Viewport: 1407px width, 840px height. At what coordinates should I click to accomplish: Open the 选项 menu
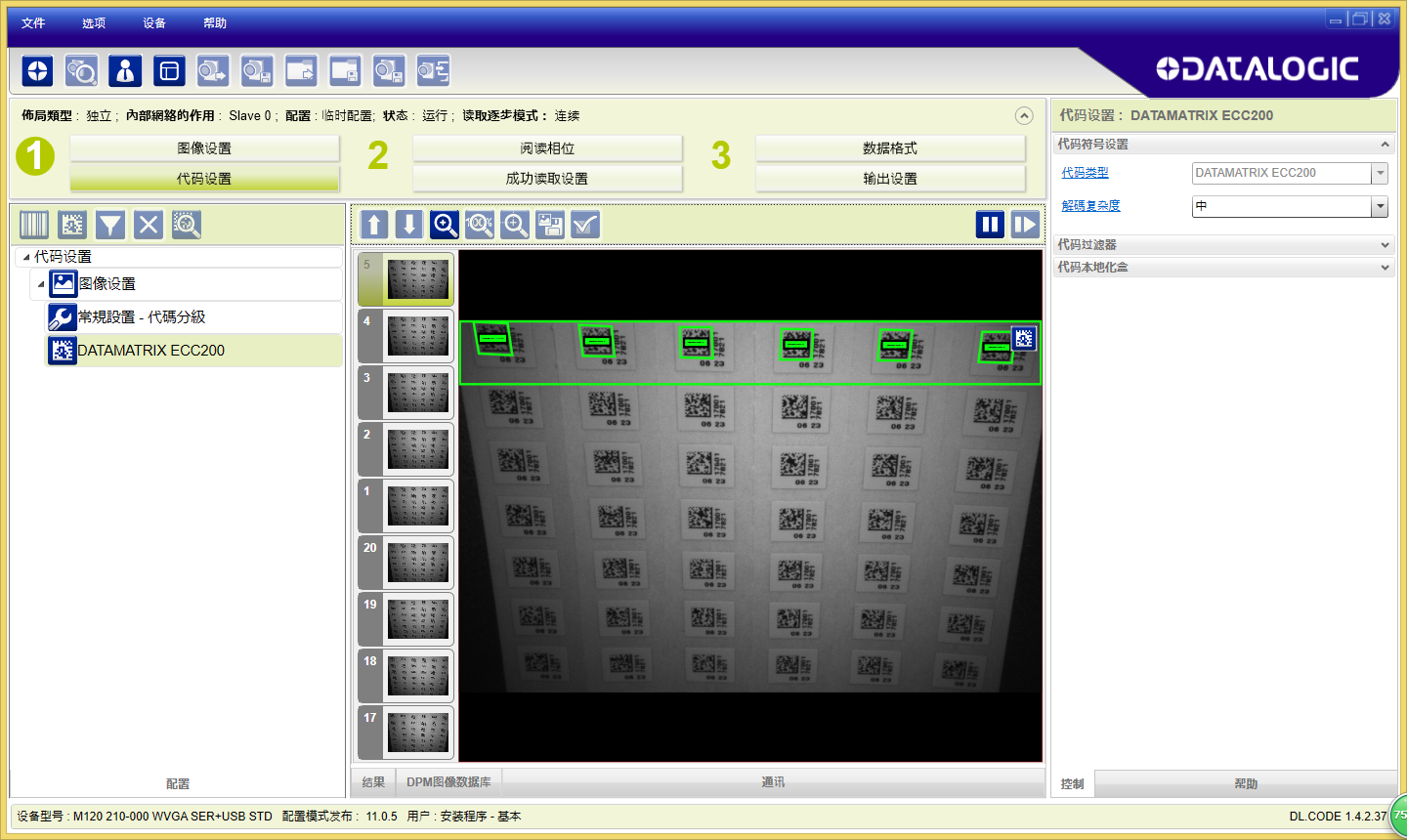pos(94,22)
